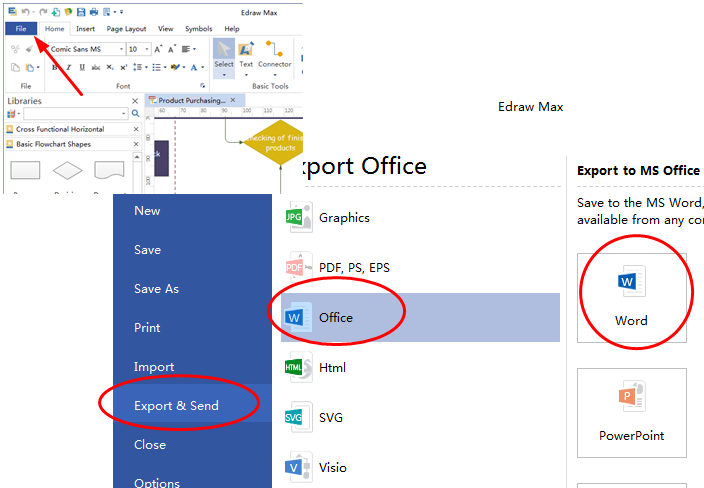
Task: Close the Basic Flowchart Shapes library
Action: pyautogui.click(x=136, y=144)
